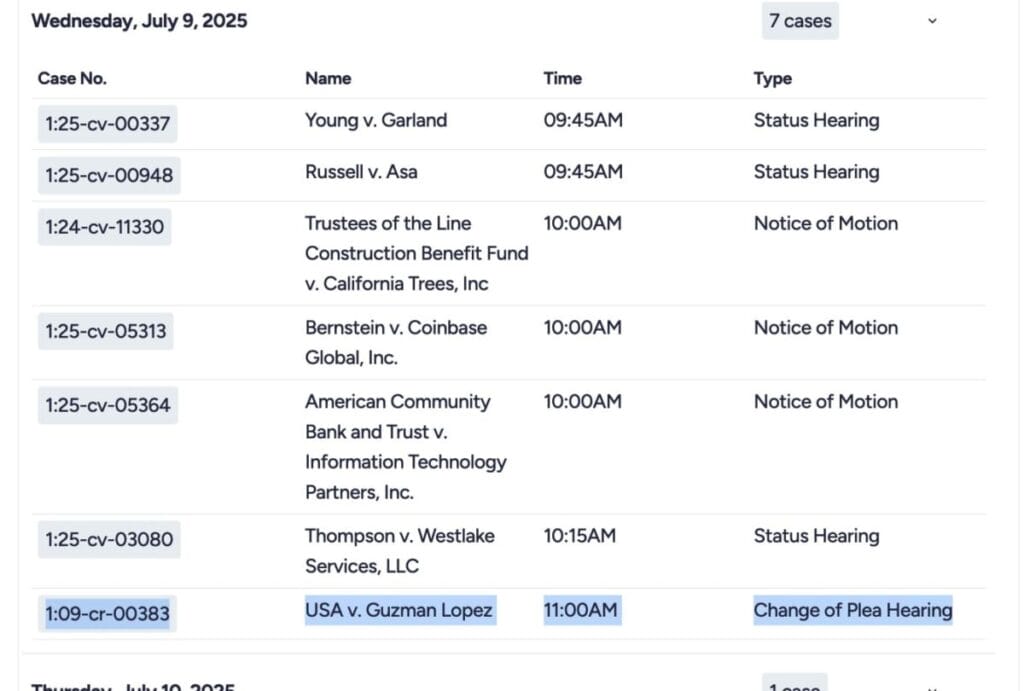Open highlighted case 1:09-cr-00383
The width and height of the screenshot is (1024, 691).
pos(107,613)
